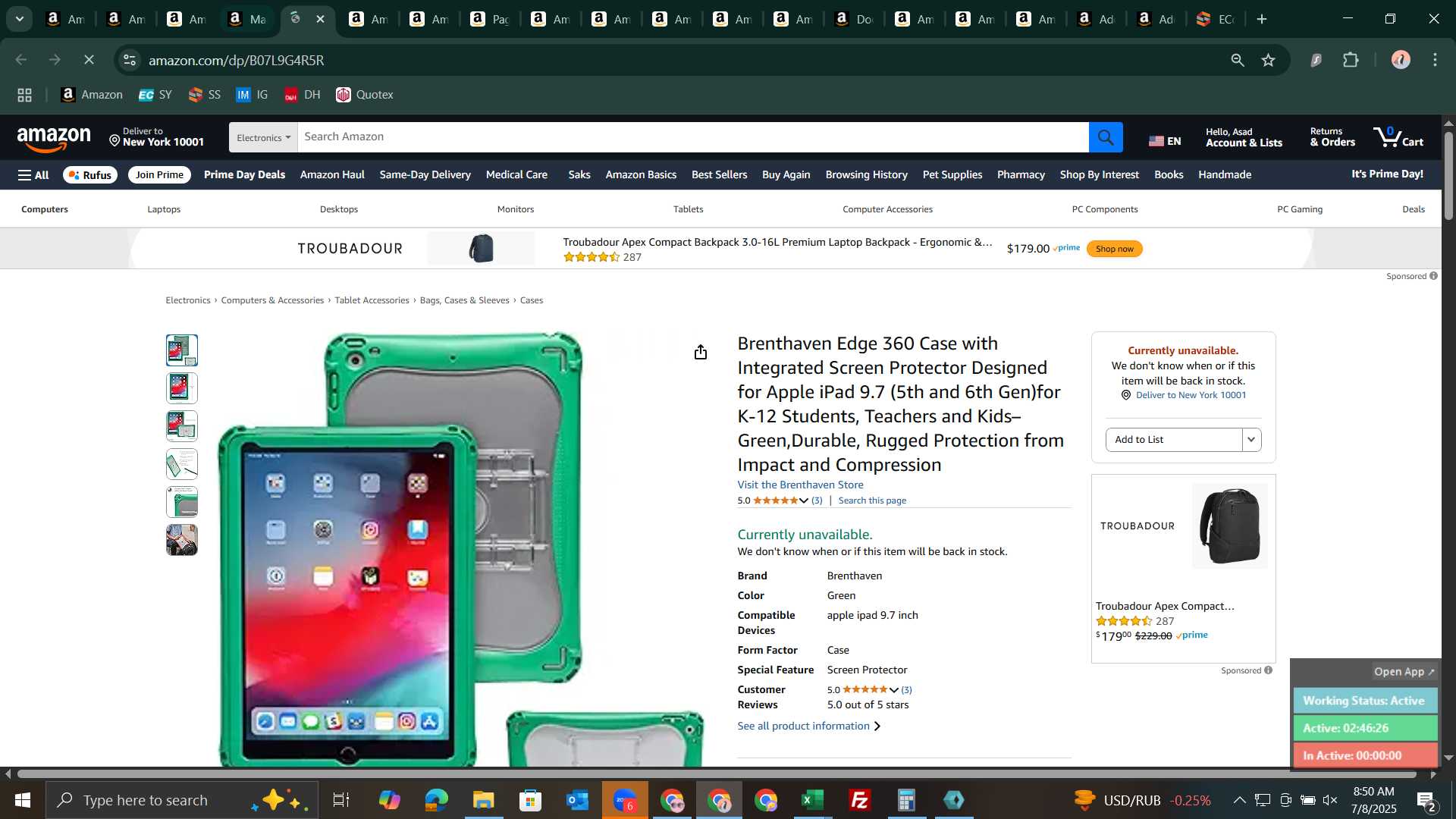Expand rating chevron in Customer Reviews row
Image resolution: width=1456 pixels, height=819 pixels.
tap(894, 690)
